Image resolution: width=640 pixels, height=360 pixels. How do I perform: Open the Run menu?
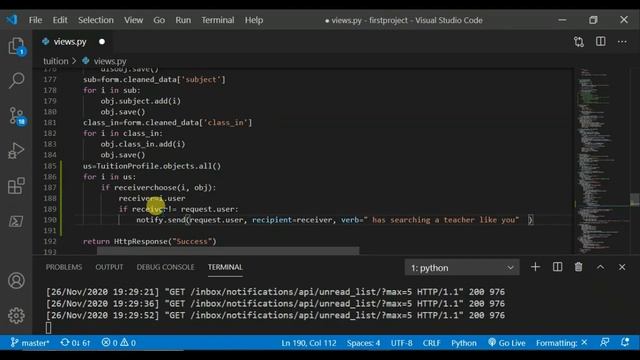[183, 20]
